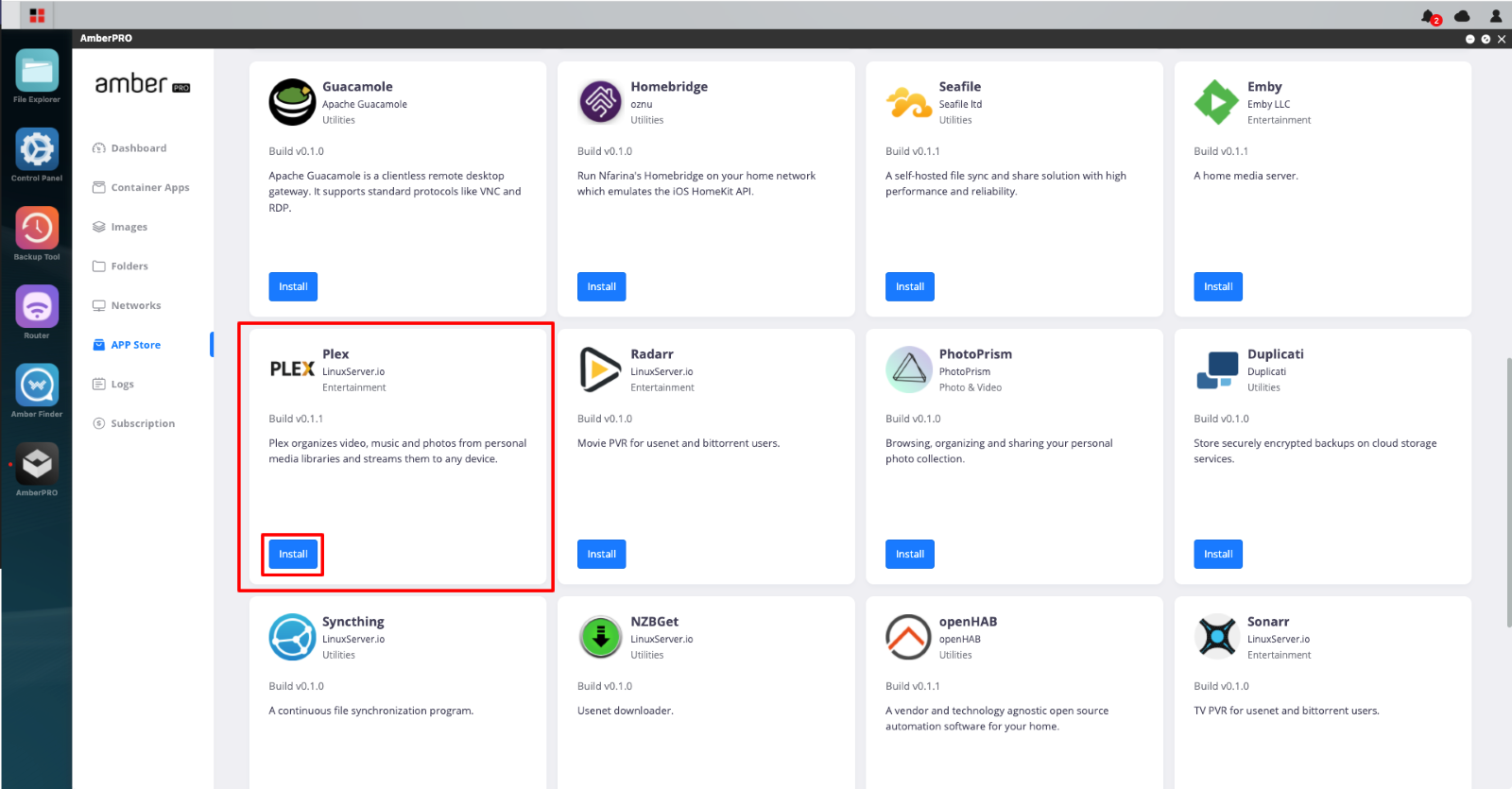The image size is (1512, 789).
Task: Open the user account icon
Action: coord(1496,16)
